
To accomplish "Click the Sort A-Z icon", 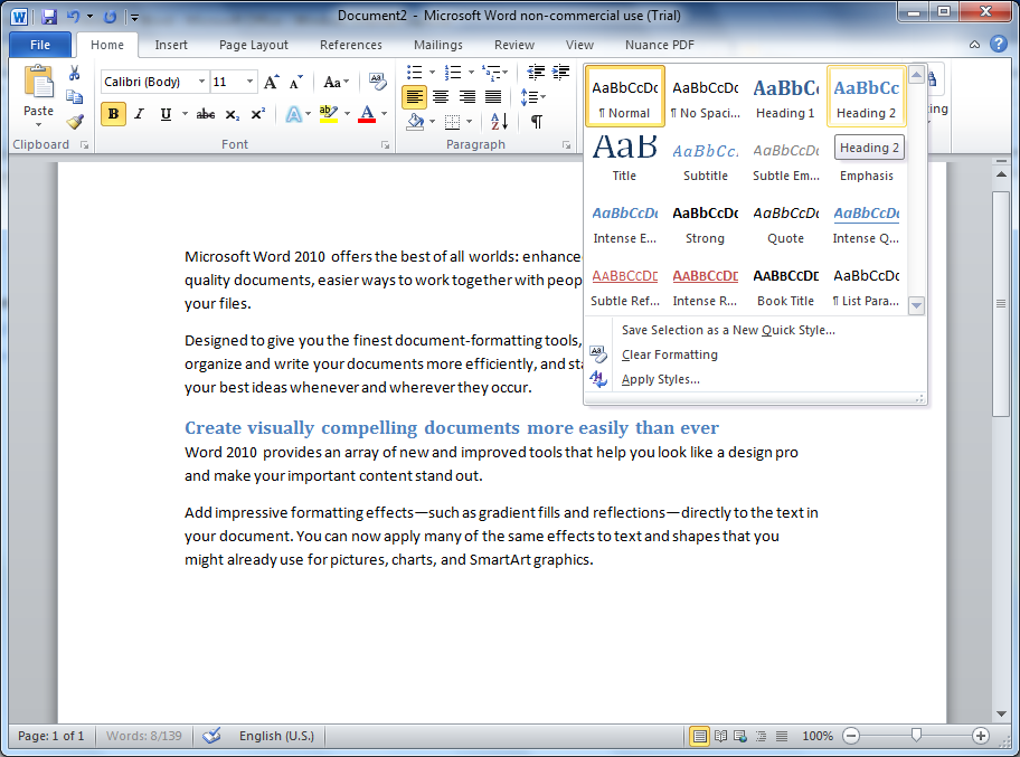I will coord(500,121).
